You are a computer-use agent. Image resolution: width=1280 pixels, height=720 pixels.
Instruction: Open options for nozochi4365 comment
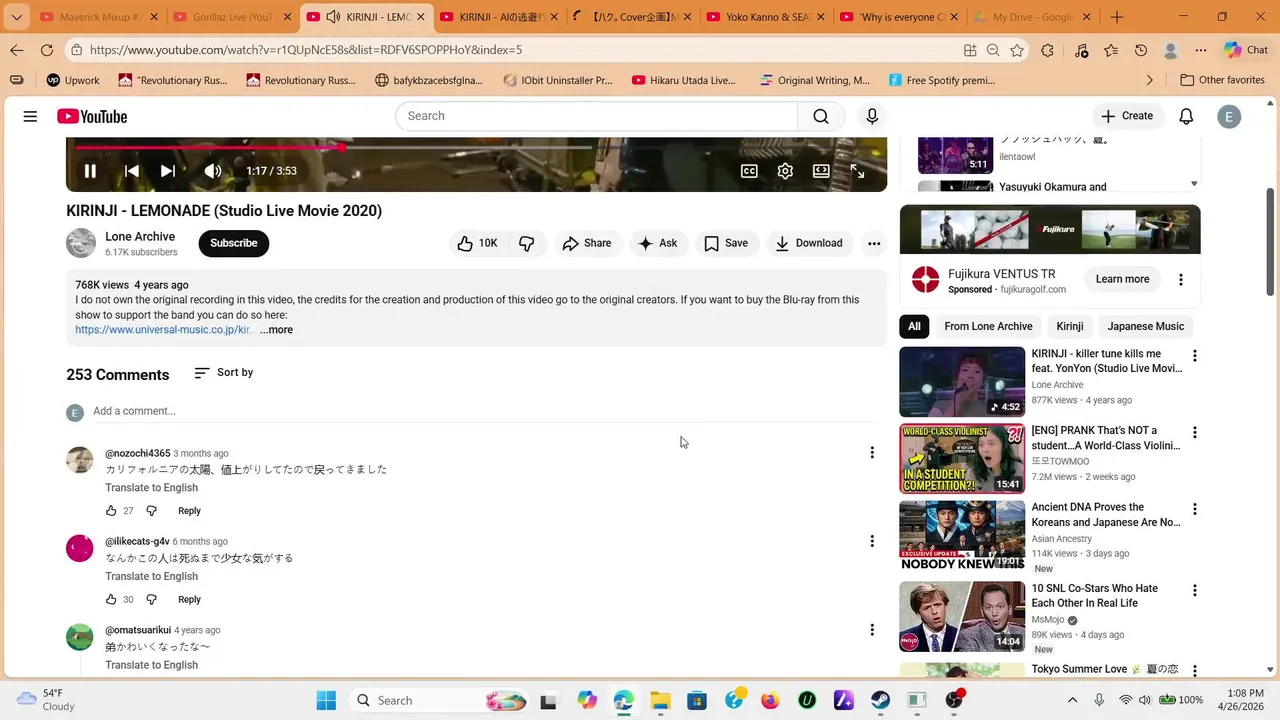872,453
